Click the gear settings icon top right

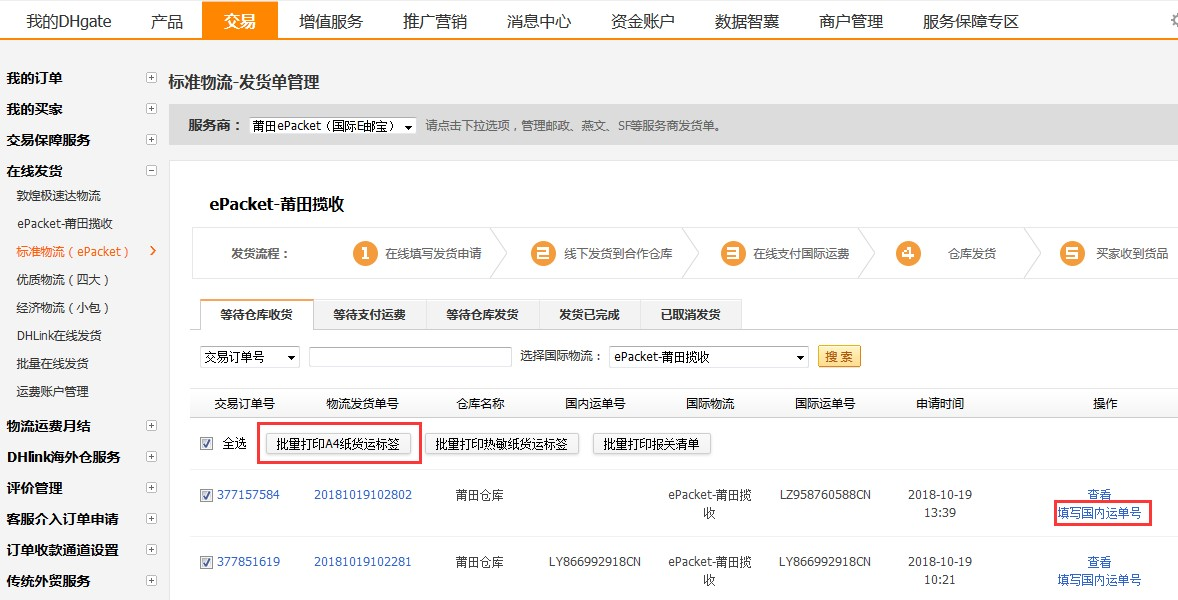(x=1173, y=20)
